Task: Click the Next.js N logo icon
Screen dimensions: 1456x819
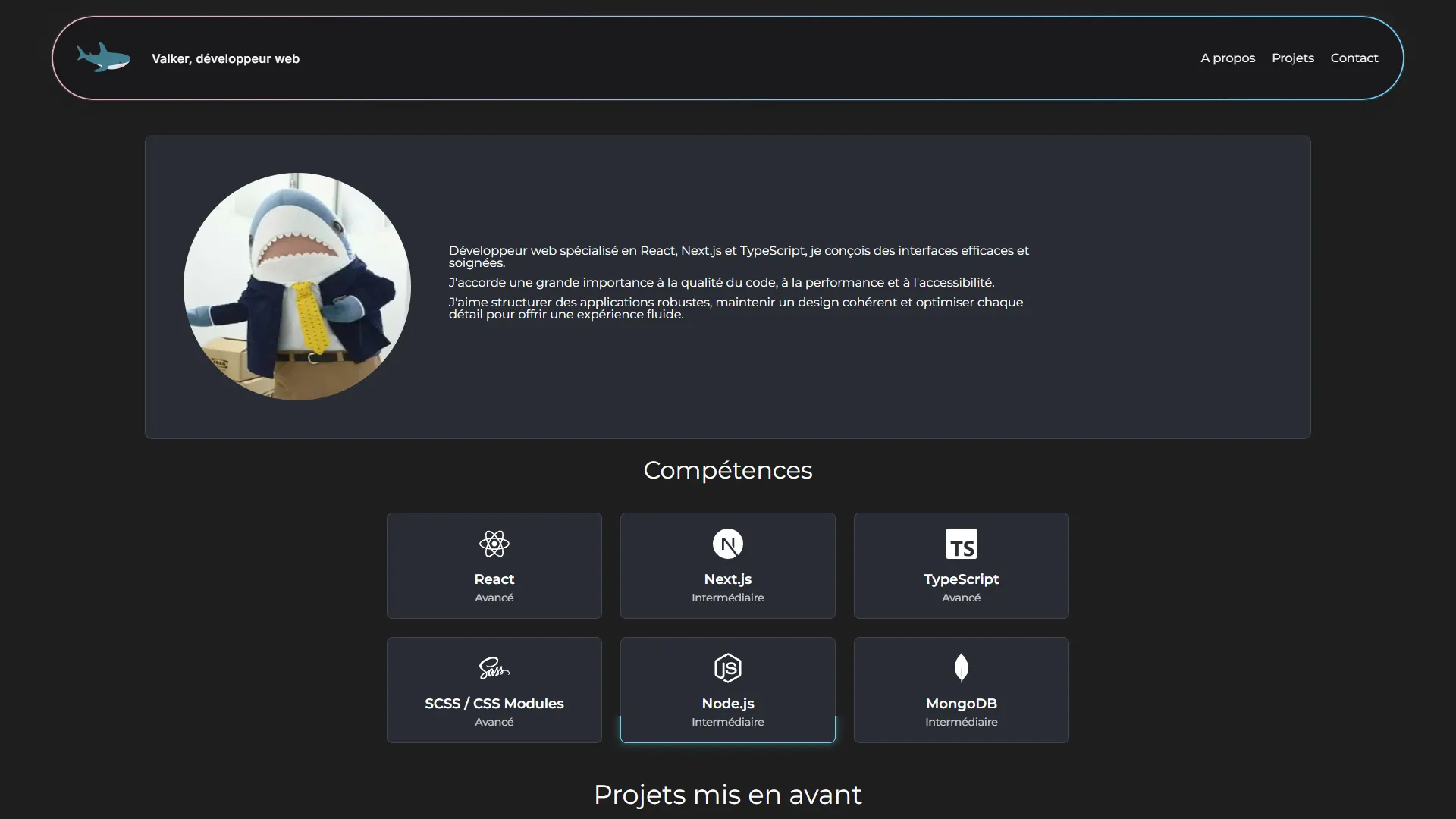Action: point(728,544)
